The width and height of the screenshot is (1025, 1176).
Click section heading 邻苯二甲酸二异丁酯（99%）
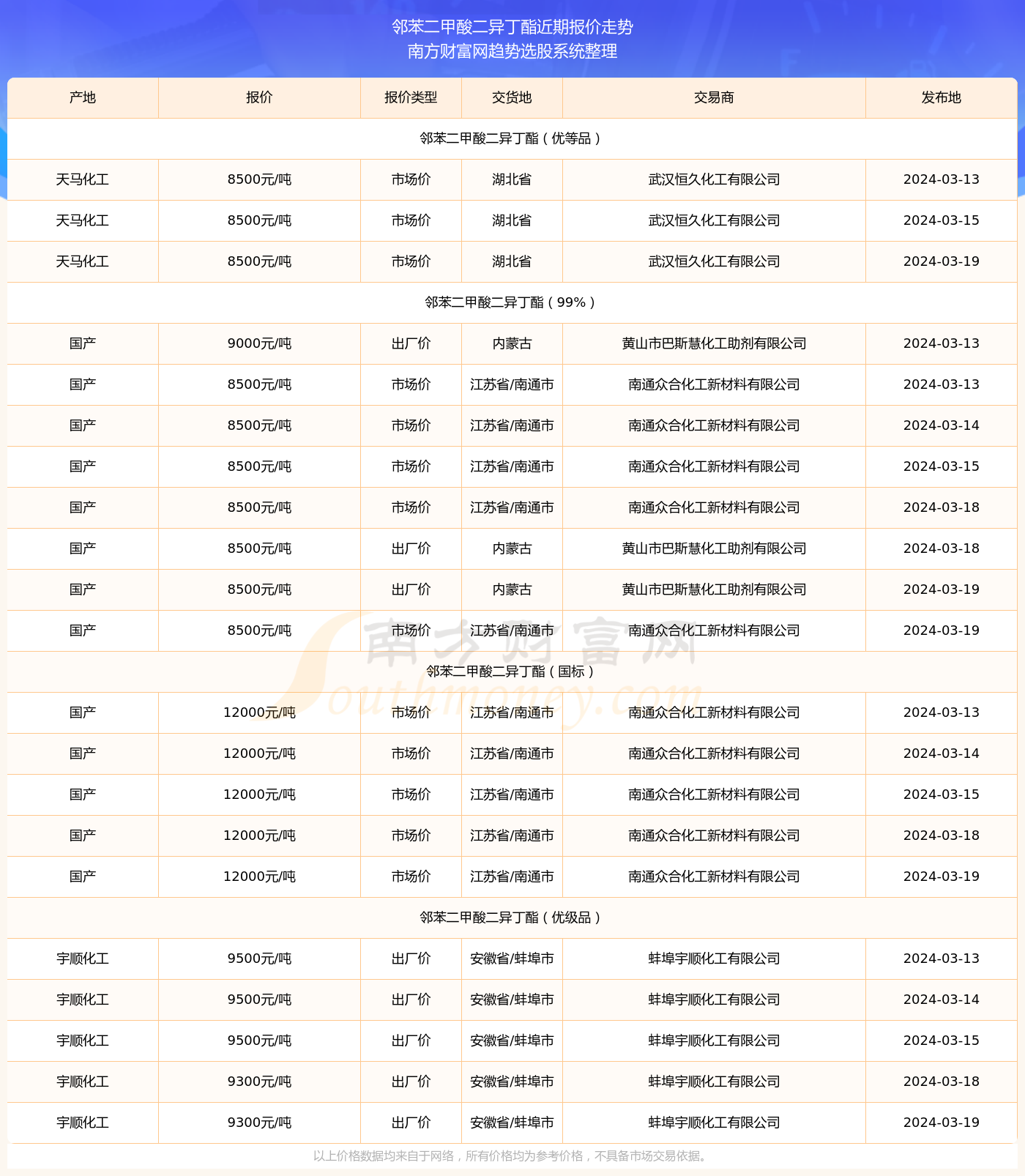click(x=512, y=302)
